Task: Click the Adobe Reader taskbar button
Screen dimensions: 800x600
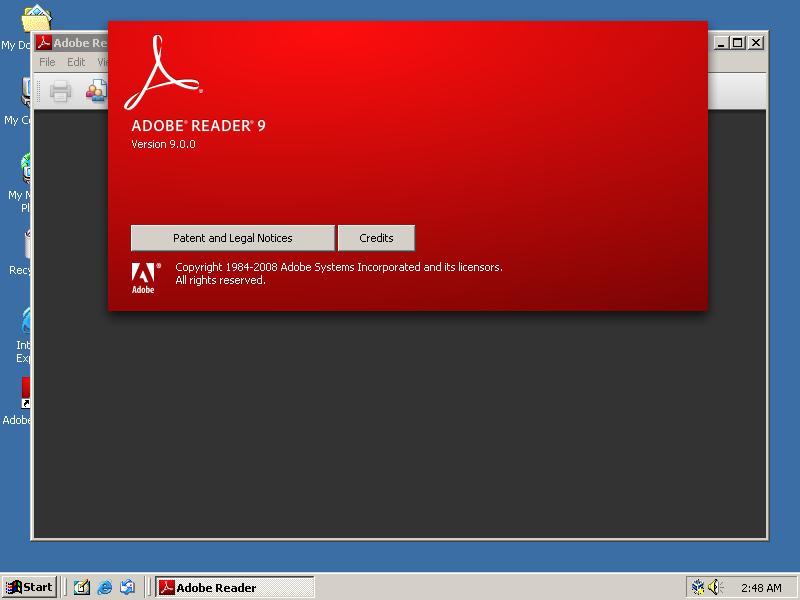Action: 235,587
